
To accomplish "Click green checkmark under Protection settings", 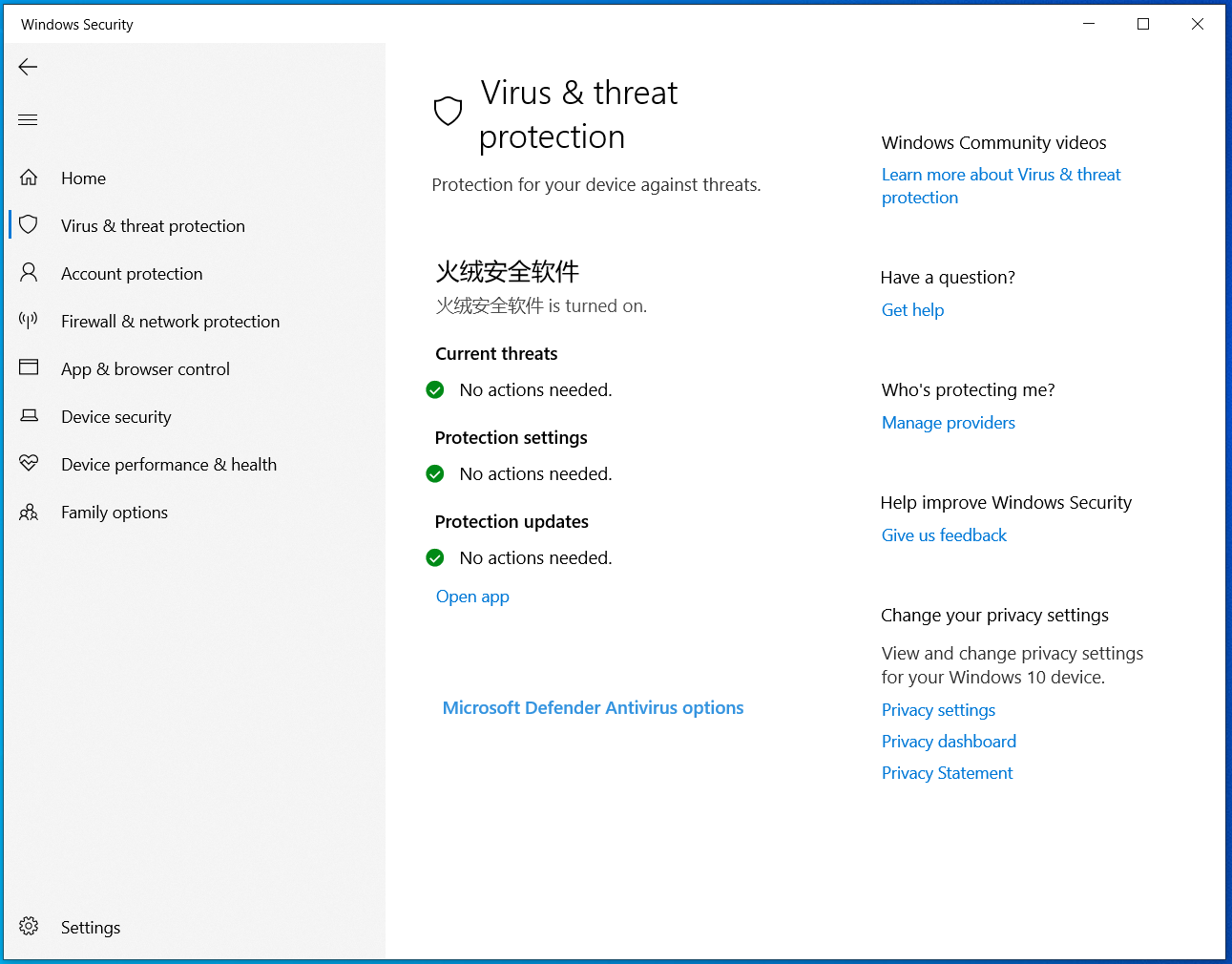I will pos(435,473).
